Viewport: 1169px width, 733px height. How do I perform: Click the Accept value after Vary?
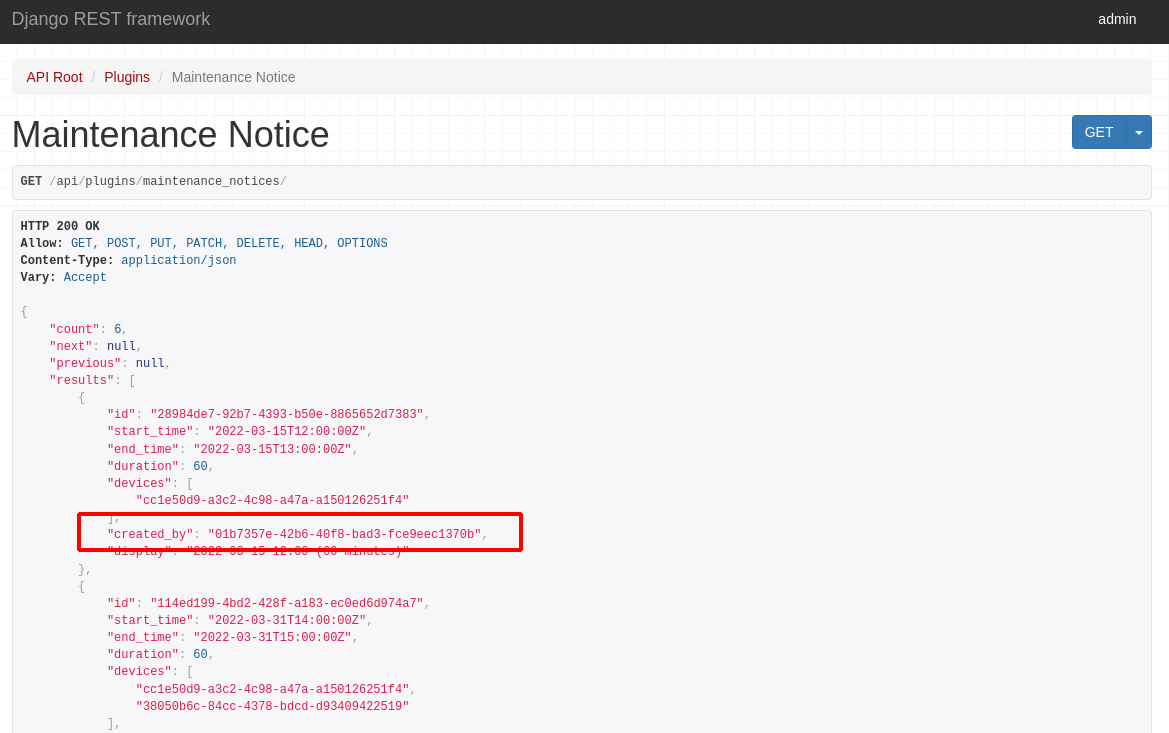point(84,277)
